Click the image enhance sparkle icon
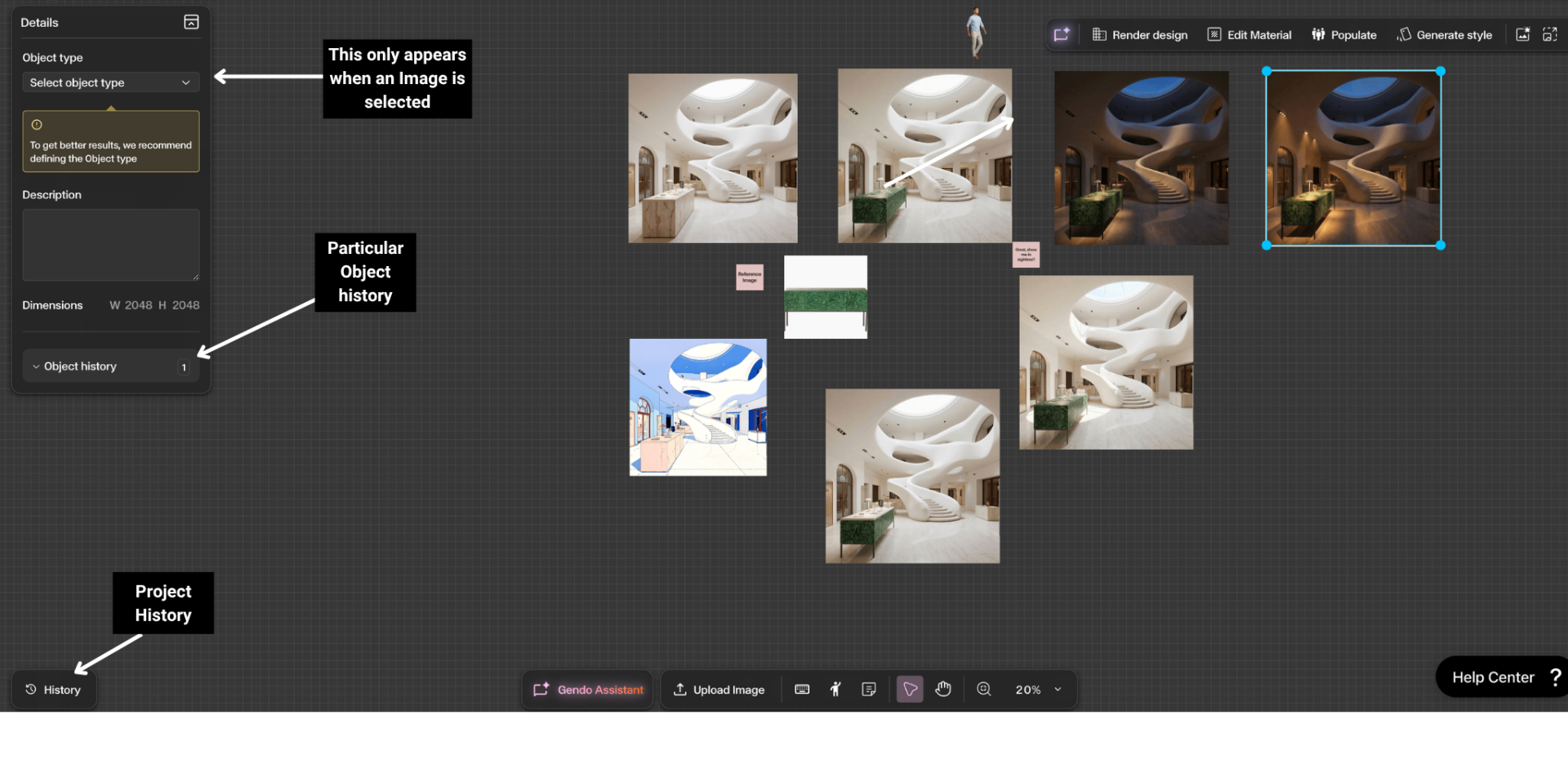This screenshot has height=764, width=1568. [x=1522, y=34]
